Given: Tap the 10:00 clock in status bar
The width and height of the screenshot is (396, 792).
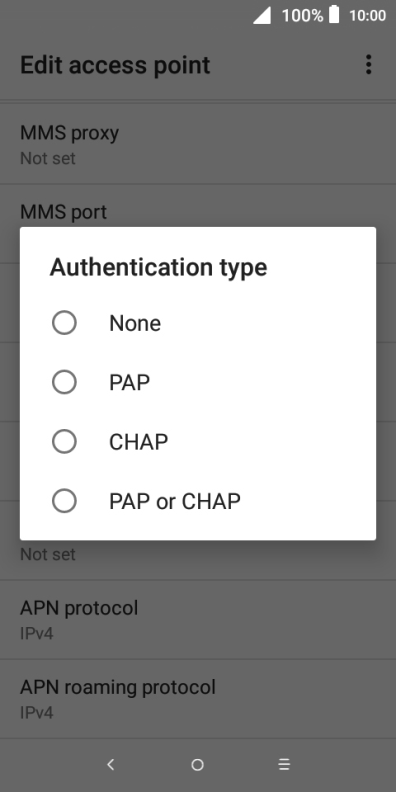Looking at the screenshot, I should (x=367, y=16).
